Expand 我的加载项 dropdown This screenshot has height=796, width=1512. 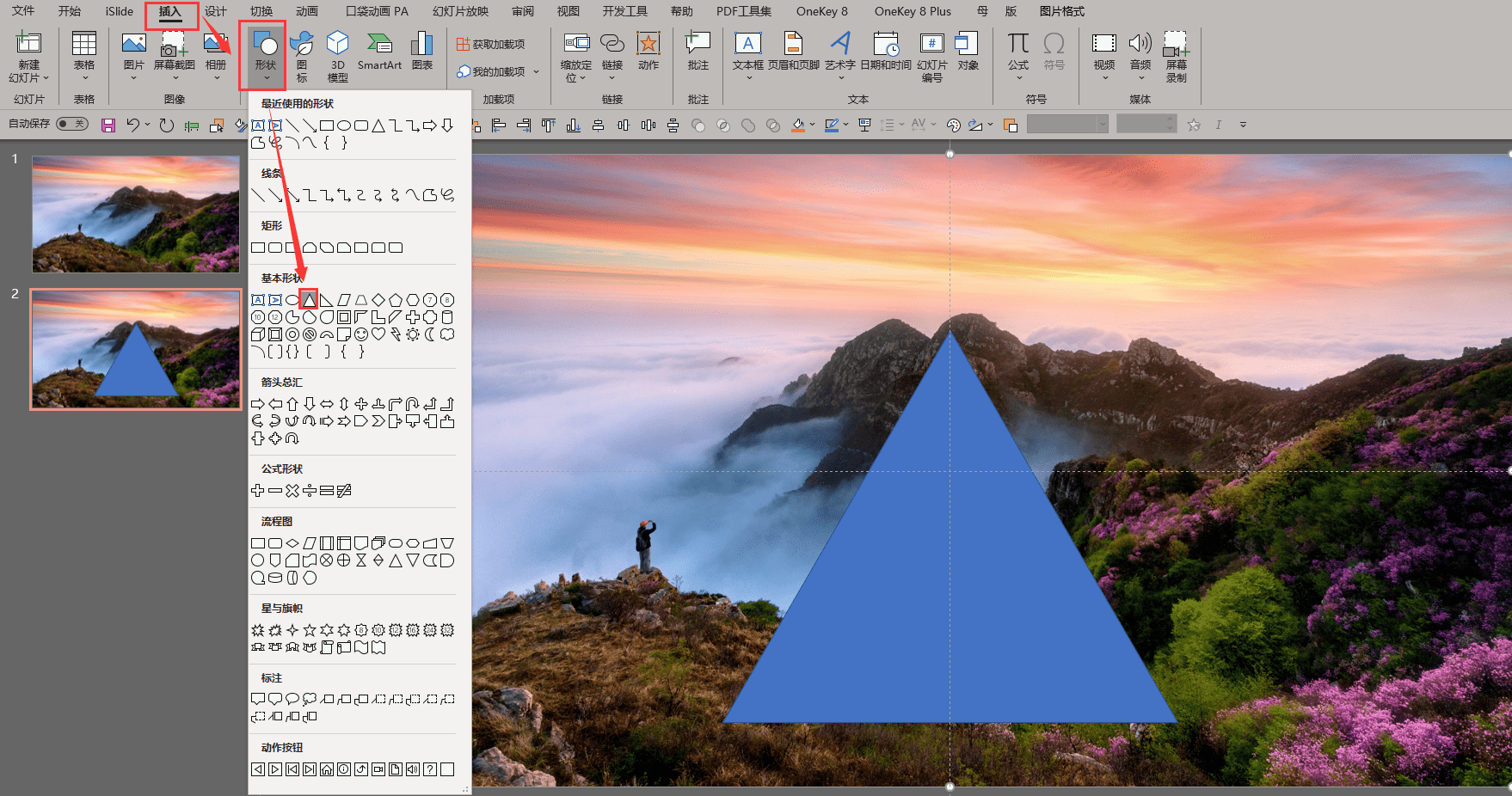click(x=536, y=72)
